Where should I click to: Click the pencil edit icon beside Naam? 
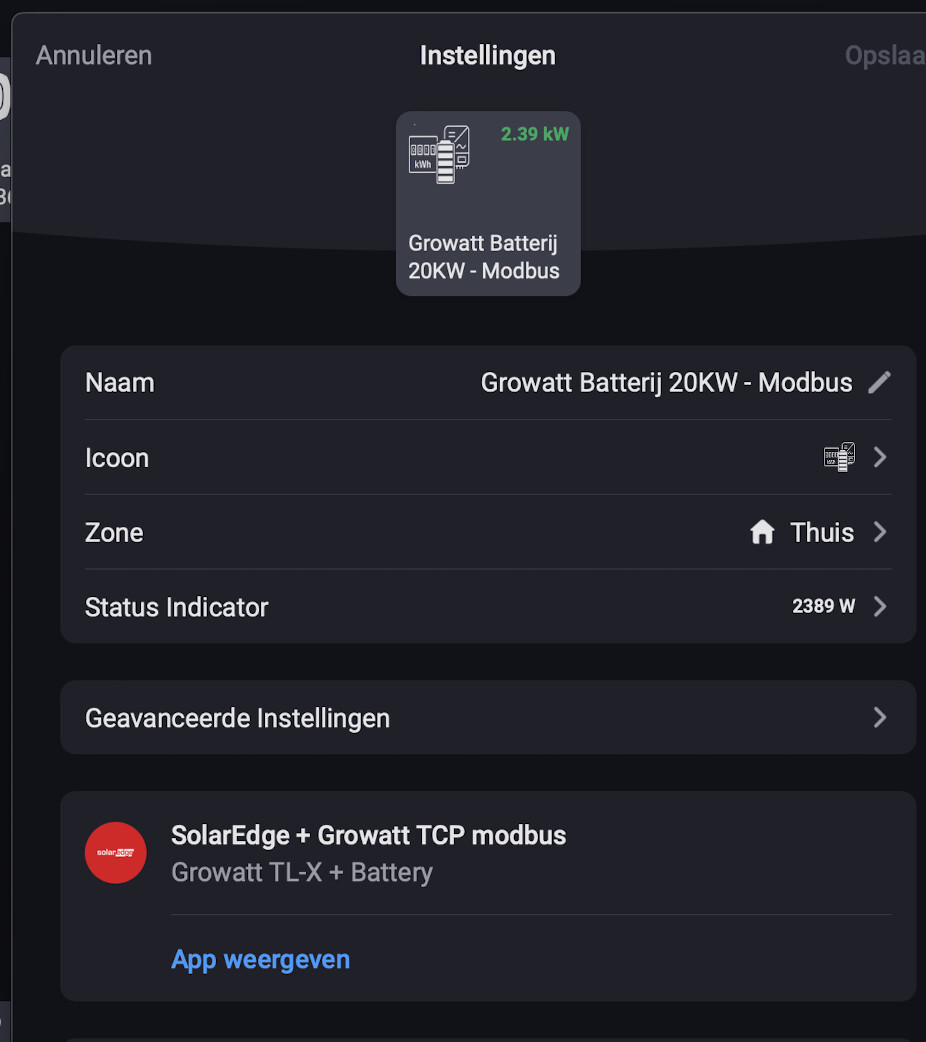pos(879,382)
